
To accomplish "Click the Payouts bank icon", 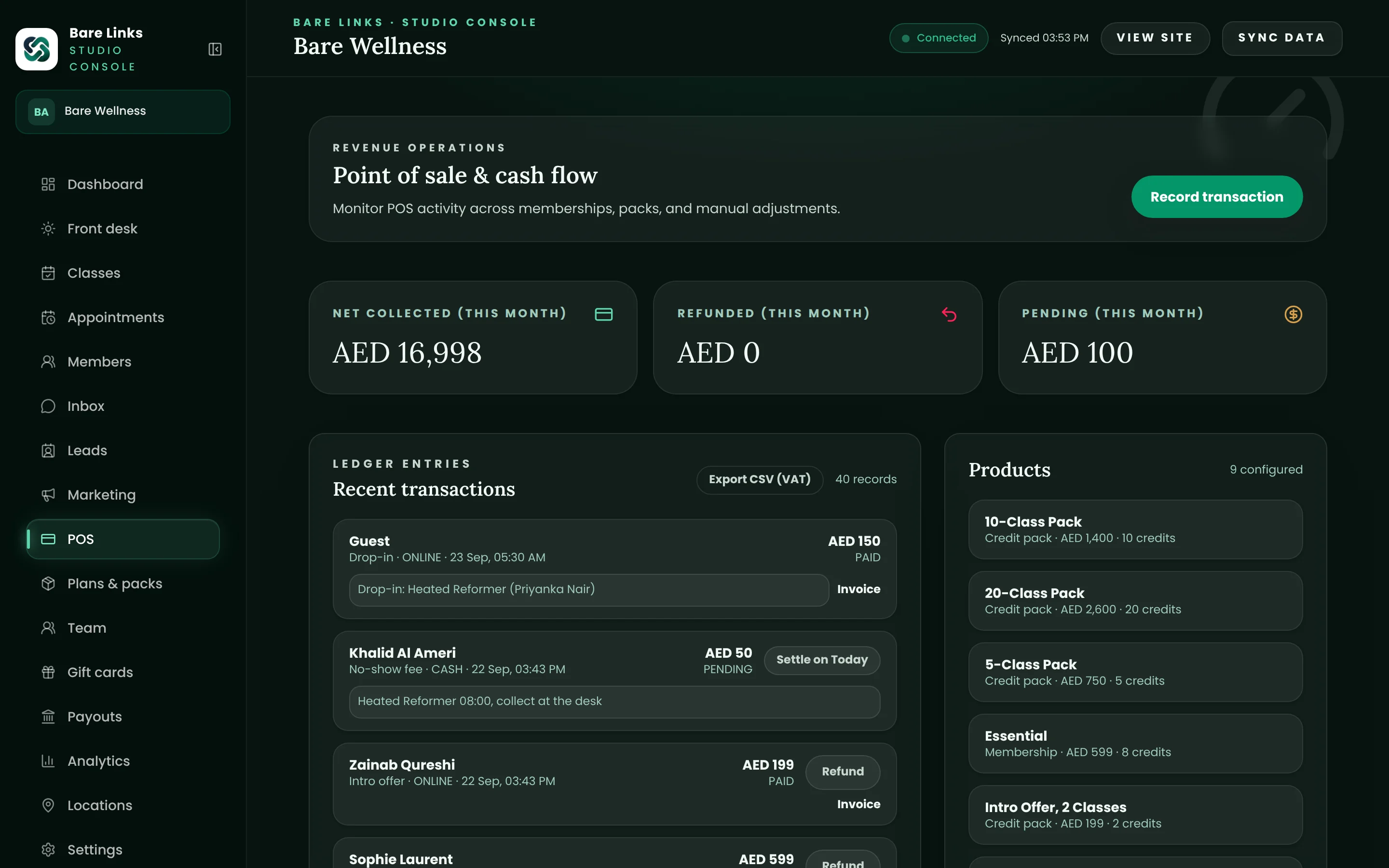I will [48, 717].
